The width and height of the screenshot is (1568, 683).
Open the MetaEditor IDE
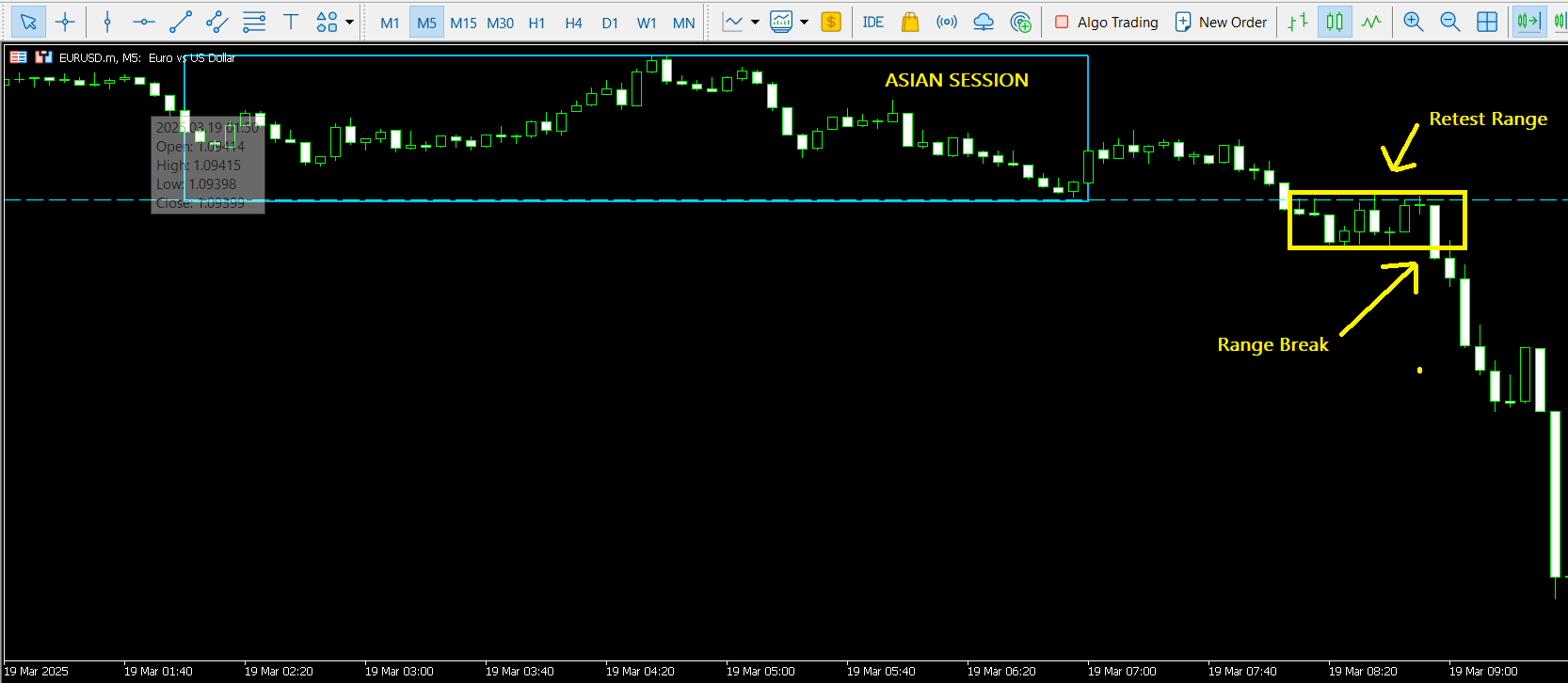pyautogui.click(x=872, y=22)
